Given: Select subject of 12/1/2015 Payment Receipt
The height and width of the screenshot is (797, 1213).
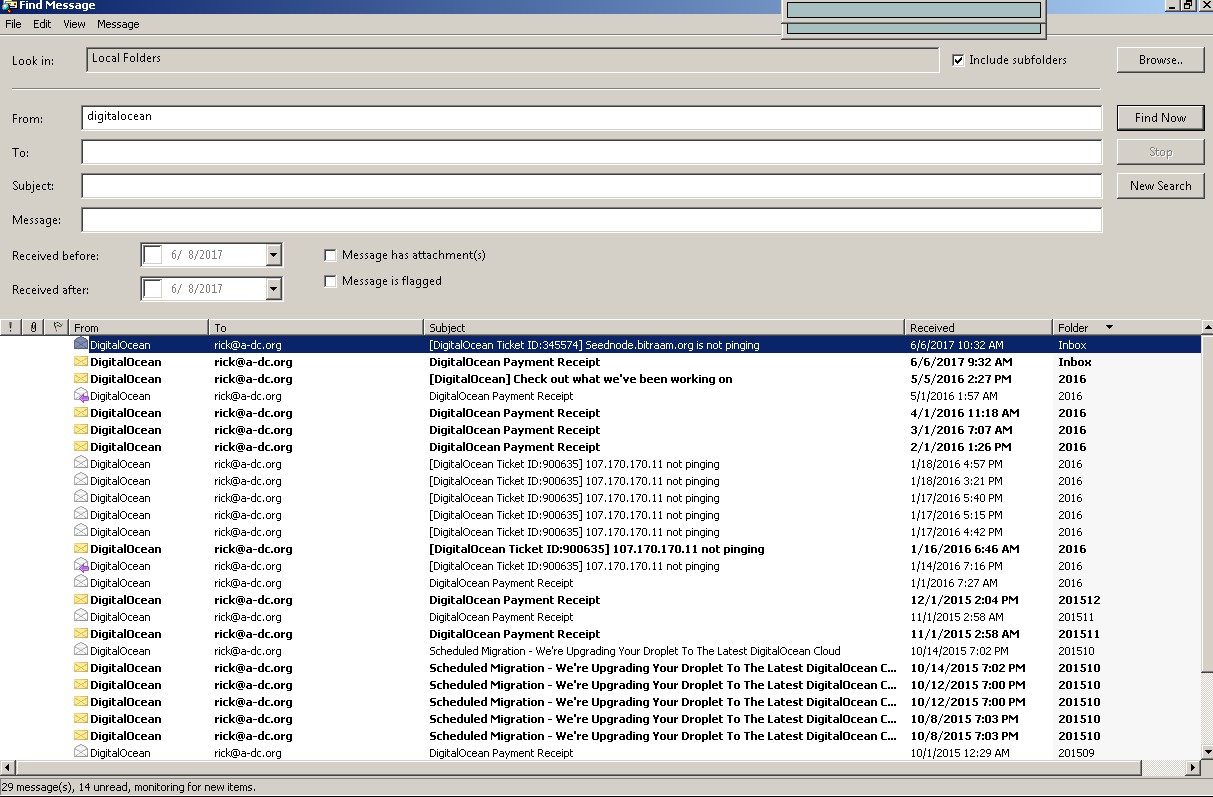Looking at the screenshot, I should point(515,600).
